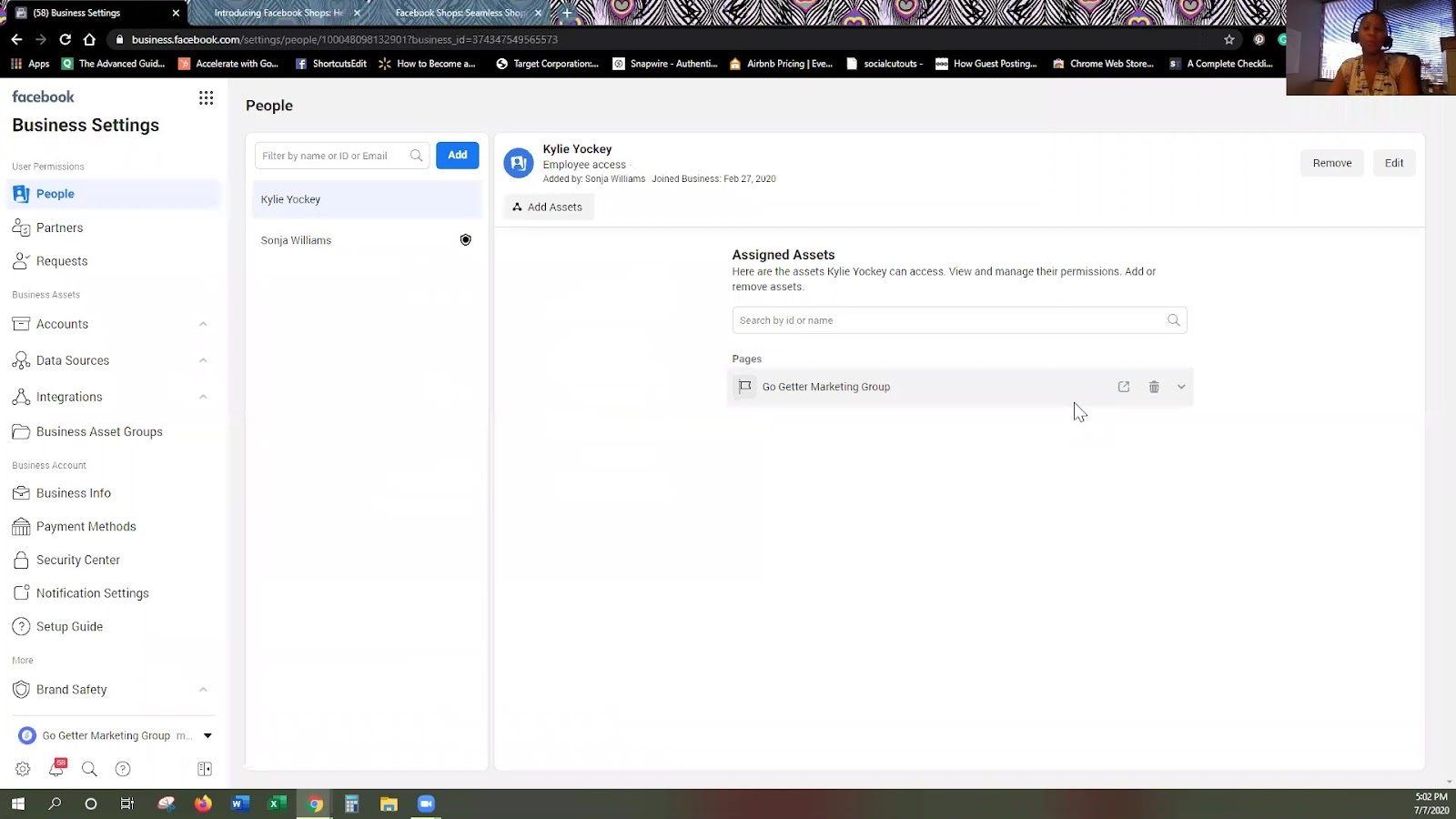The image size is (1456, 819).
Task: Switch to the Facebook Shops: Seamless Shop tab
Action: (460, 13)
